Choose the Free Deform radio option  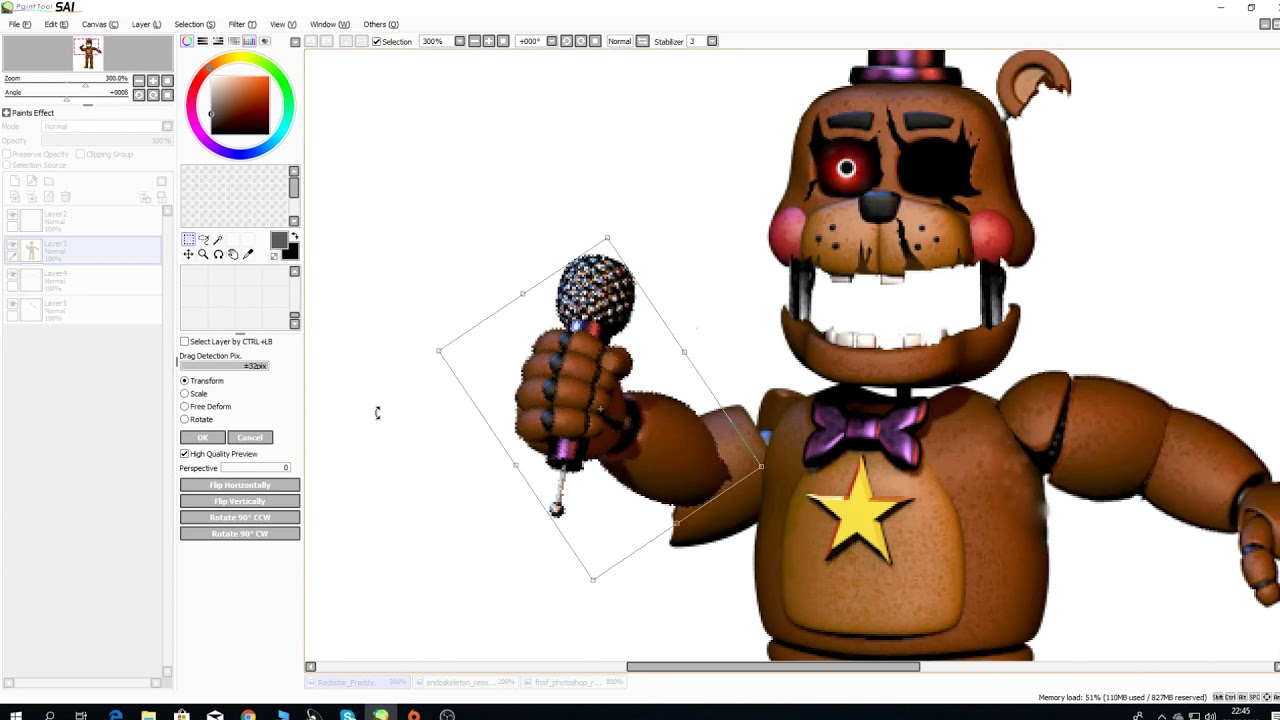(185, 407)
